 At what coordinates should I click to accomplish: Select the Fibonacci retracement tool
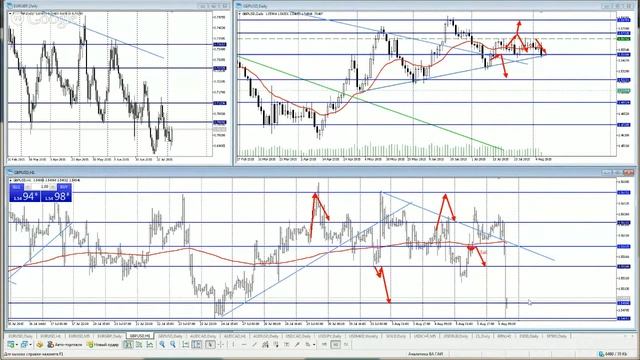coord(276,345)
